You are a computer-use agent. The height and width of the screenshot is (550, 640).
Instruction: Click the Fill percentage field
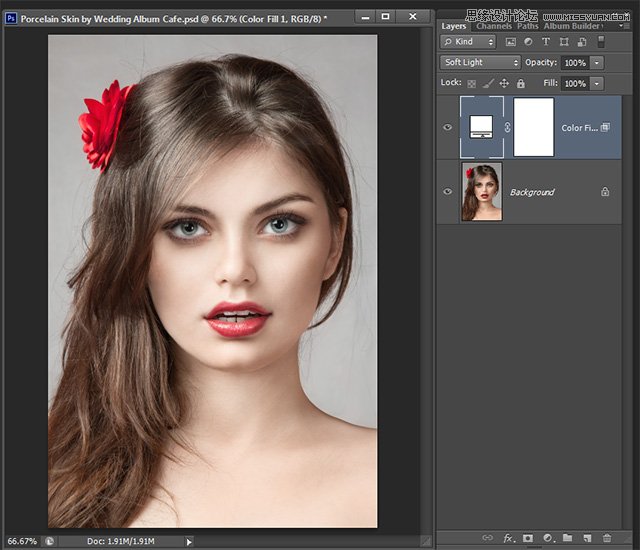coord(574,83)
